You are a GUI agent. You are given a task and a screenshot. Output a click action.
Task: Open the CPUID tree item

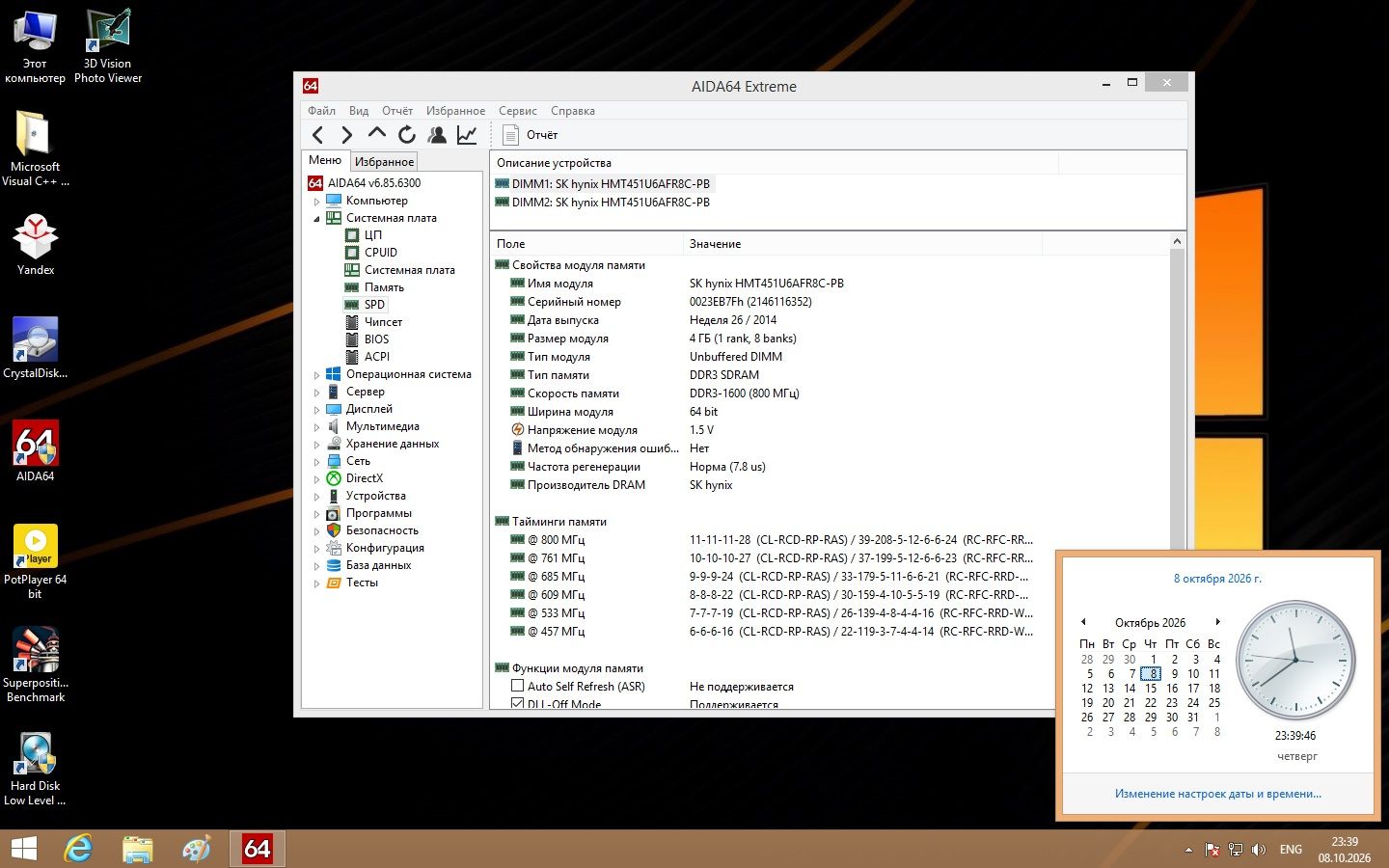[380, 253]
